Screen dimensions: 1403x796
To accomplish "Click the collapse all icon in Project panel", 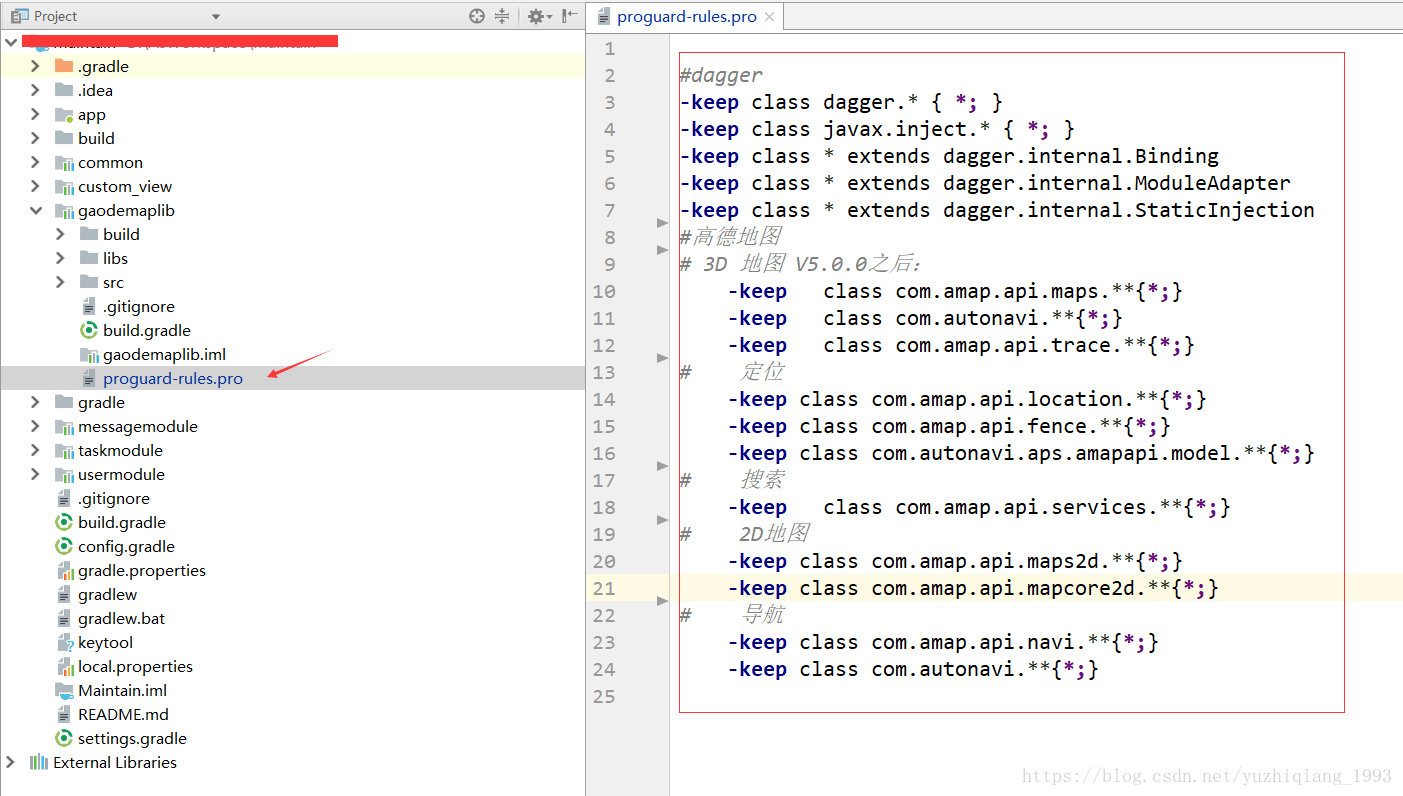I will point(502,16).
